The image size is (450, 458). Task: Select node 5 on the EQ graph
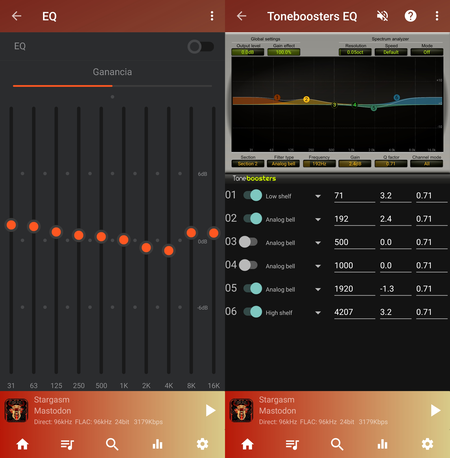point(374,108)
